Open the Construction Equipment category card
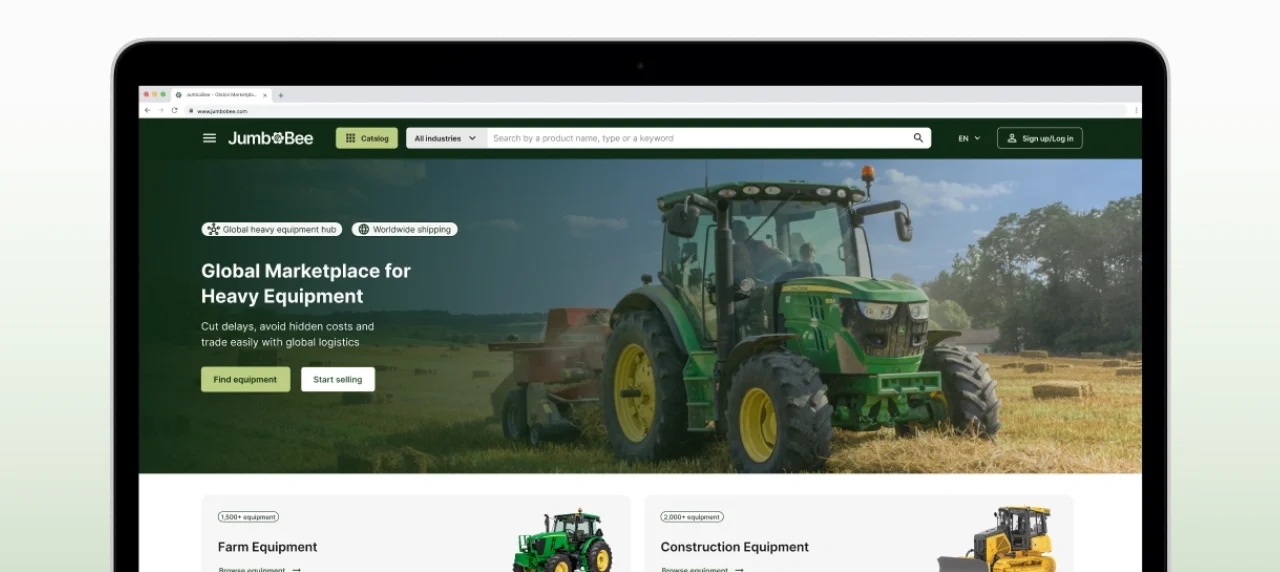This screenshot has width=1280, height=572. (858, 535)
